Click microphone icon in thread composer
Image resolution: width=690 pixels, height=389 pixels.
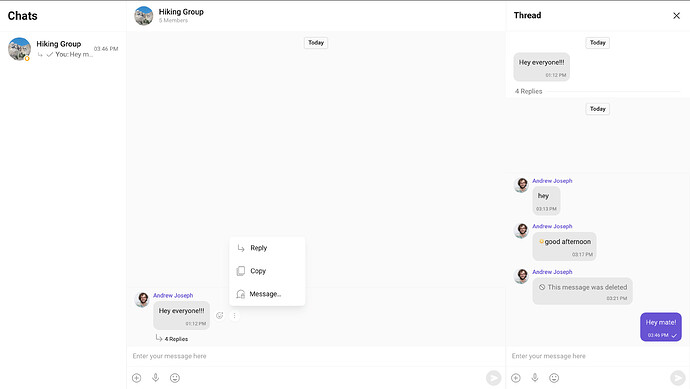(x=535, y=378)
